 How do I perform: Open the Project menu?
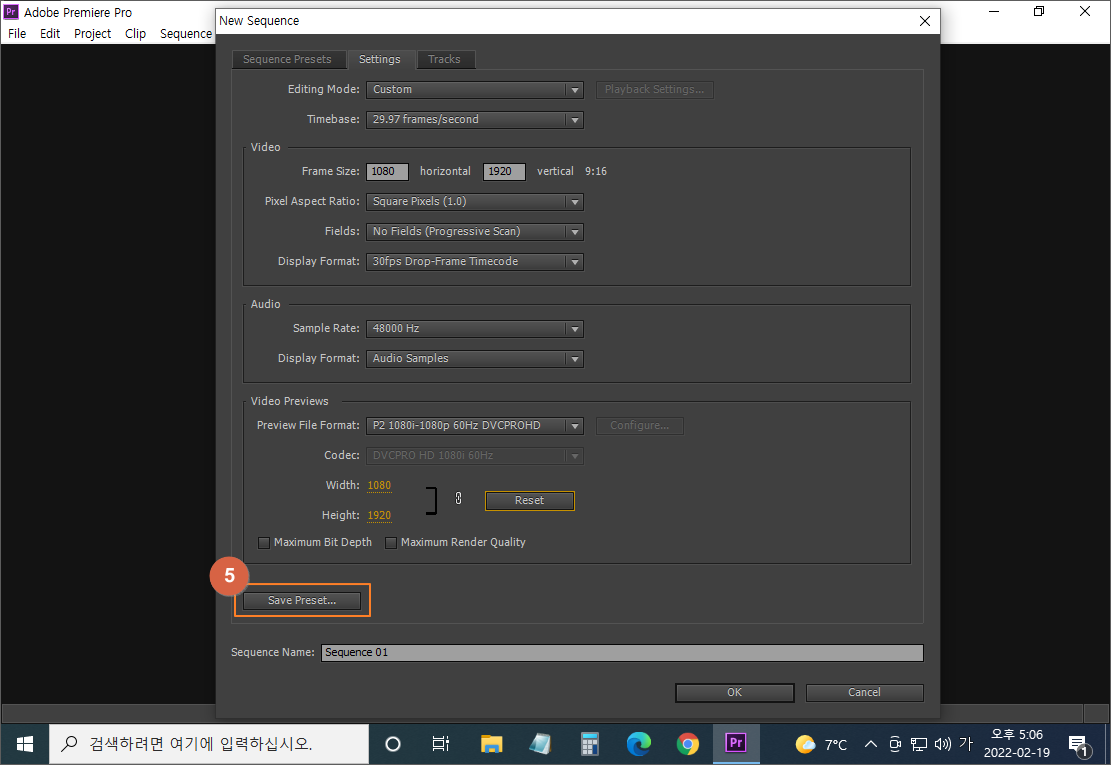[93, 33]
